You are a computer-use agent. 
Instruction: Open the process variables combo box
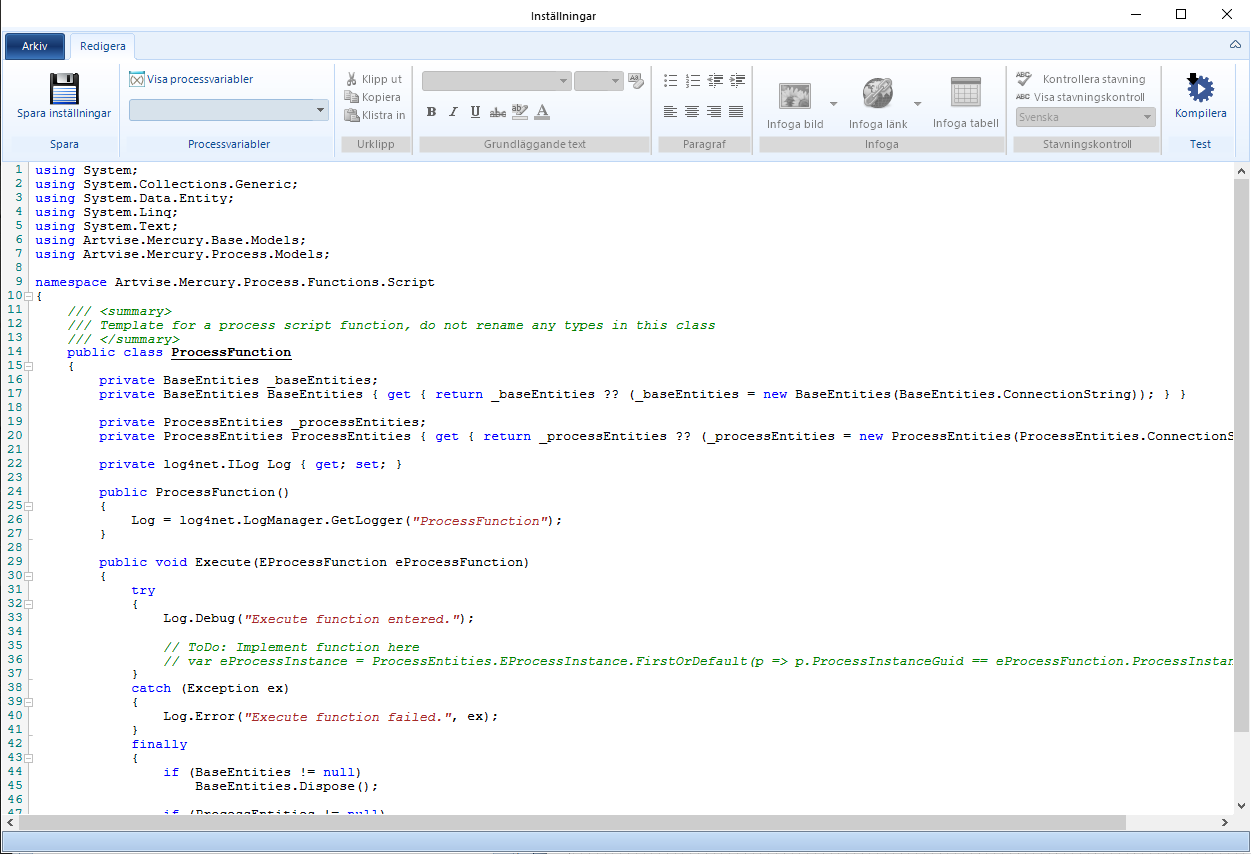(229, 110)
